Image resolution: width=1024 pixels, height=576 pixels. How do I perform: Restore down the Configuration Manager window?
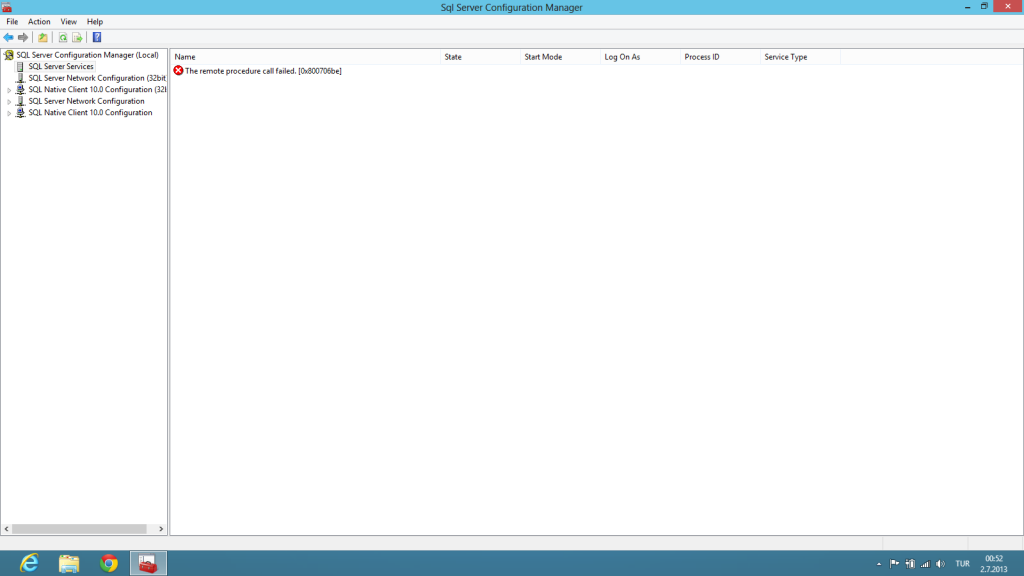(x=984, y=7)
